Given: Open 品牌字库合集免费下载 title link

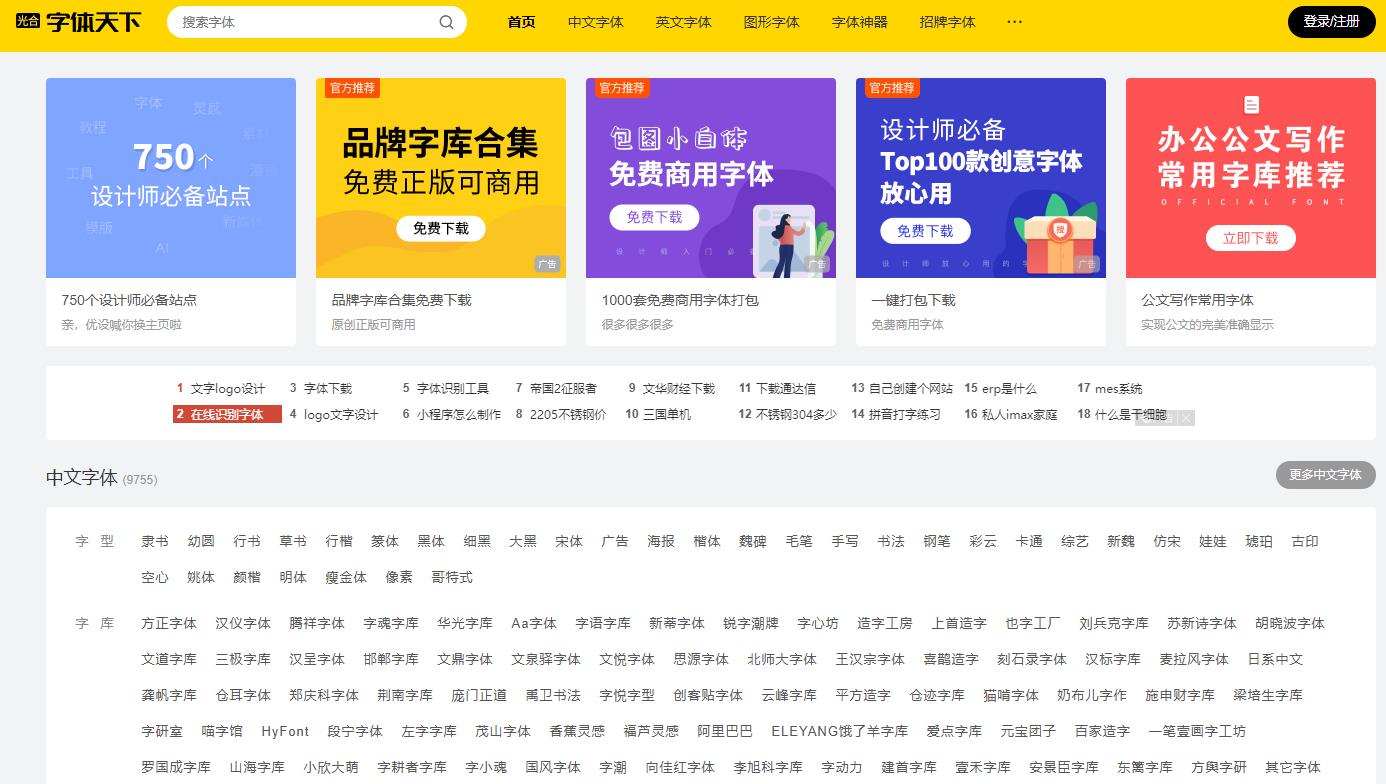Looking at the screenshot, I should [x=401, y=300].
